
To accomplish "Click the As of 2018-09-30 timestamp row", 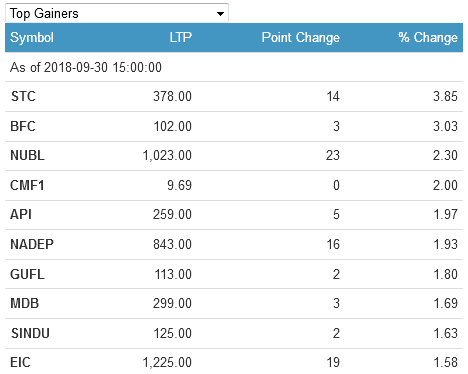I will (234, 67).
